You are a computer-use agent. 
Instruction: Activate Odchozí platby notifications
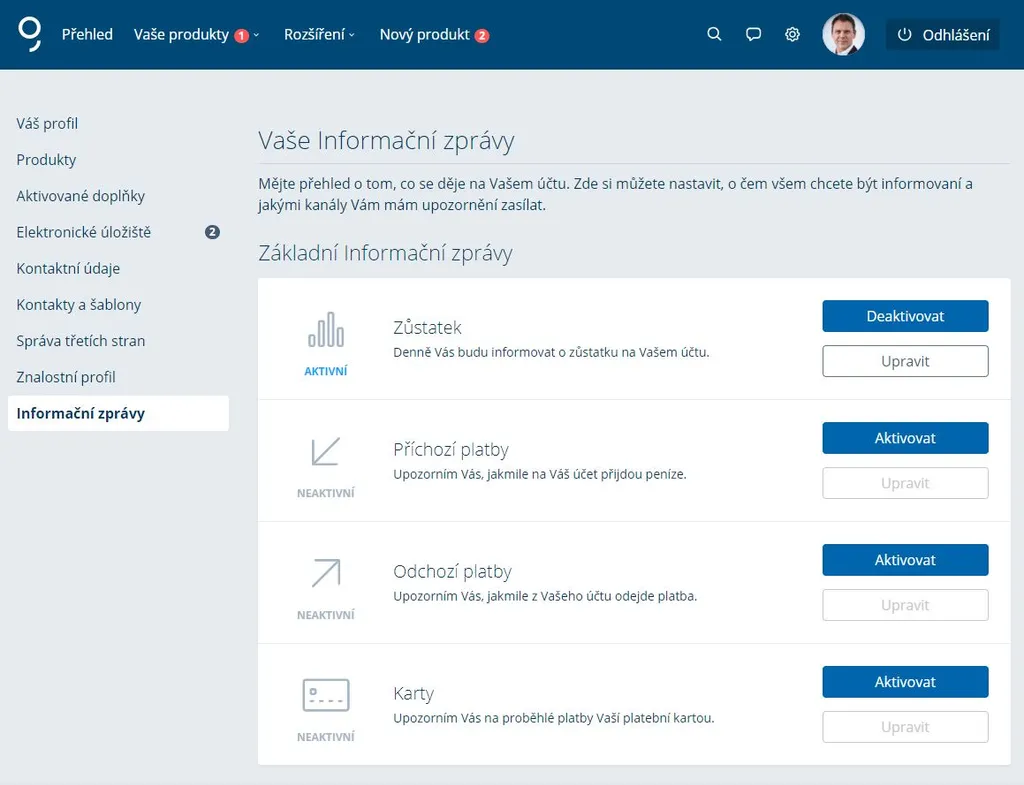point(905,560)
